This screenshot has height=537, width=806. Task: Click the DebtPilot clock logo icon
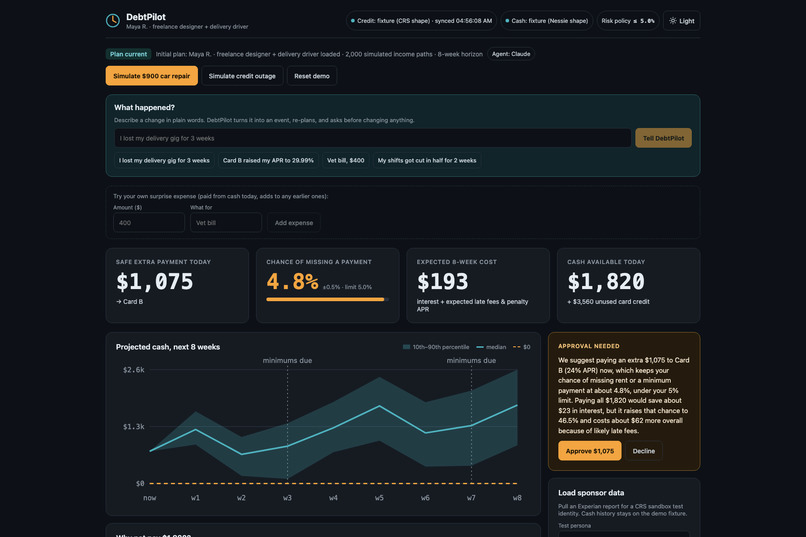[113, 21]
